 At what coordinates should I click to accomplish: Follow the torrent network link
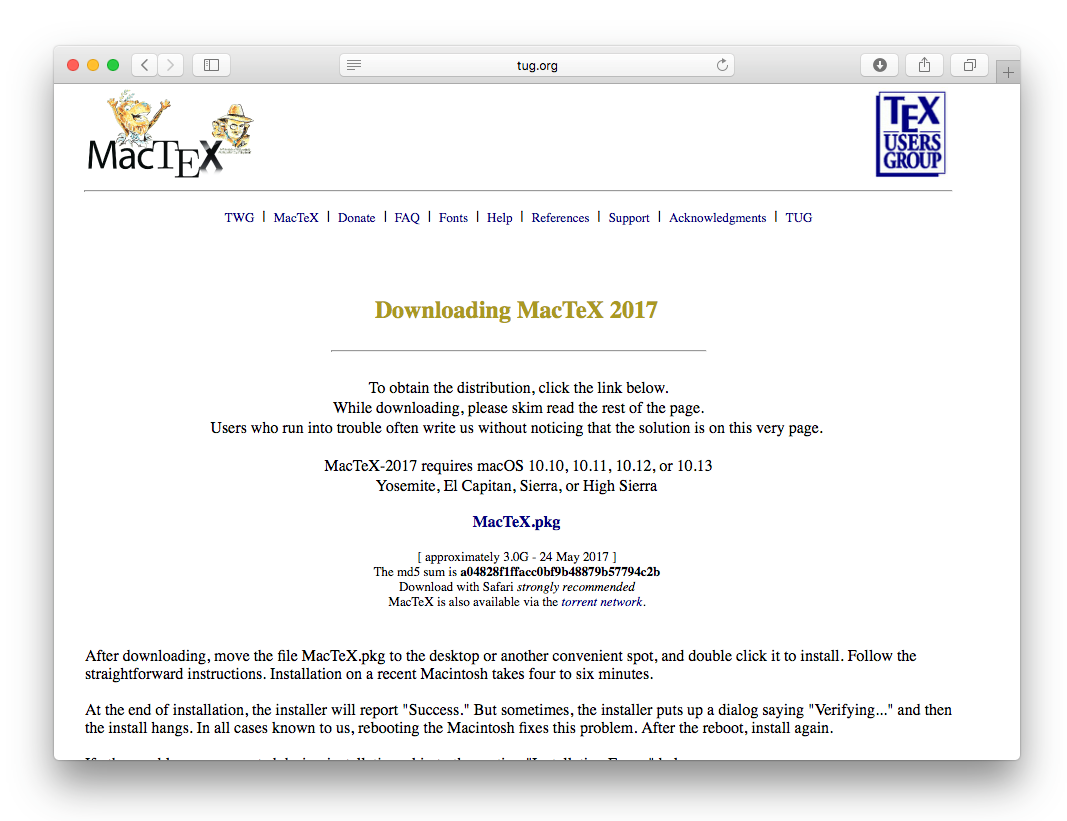pyautogui.click(x=602, y=602)
